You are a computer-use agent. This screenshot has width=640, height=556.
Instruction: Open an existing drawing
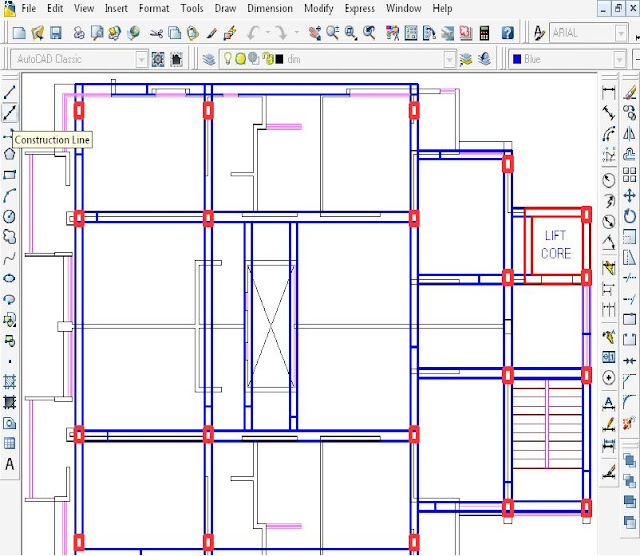coord(37,33)
